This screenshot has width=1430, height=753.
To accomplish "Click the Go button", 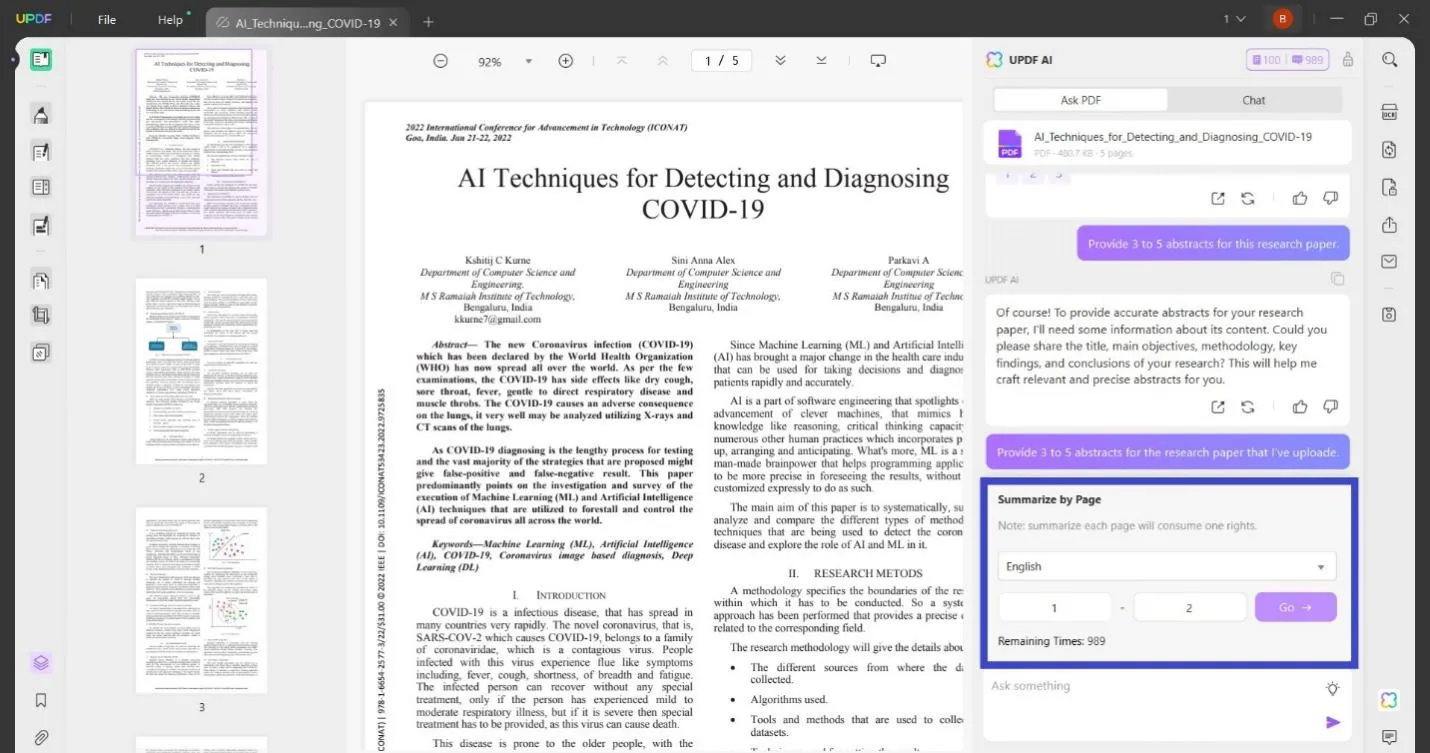I will point(1295,607).
